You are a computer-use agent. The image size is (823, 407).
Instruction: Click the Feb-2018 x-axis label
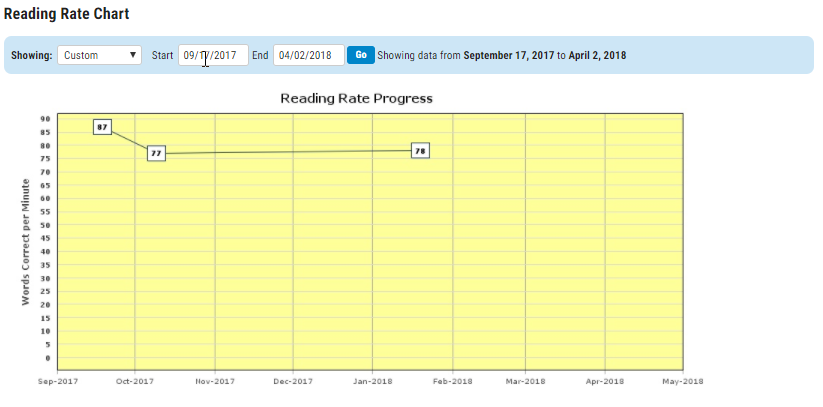(x=453, y=381)
